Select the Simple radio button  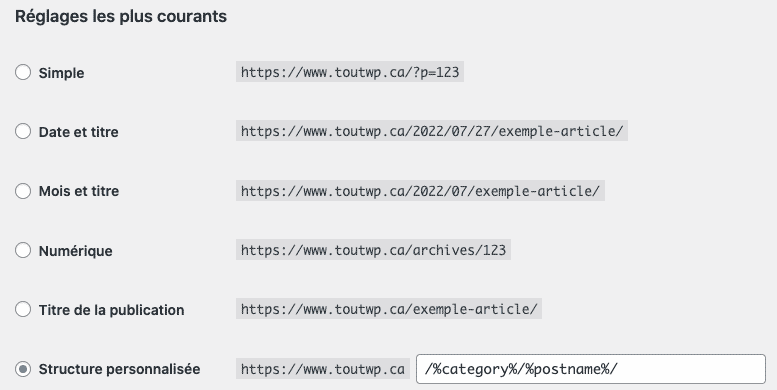(23, 72)
